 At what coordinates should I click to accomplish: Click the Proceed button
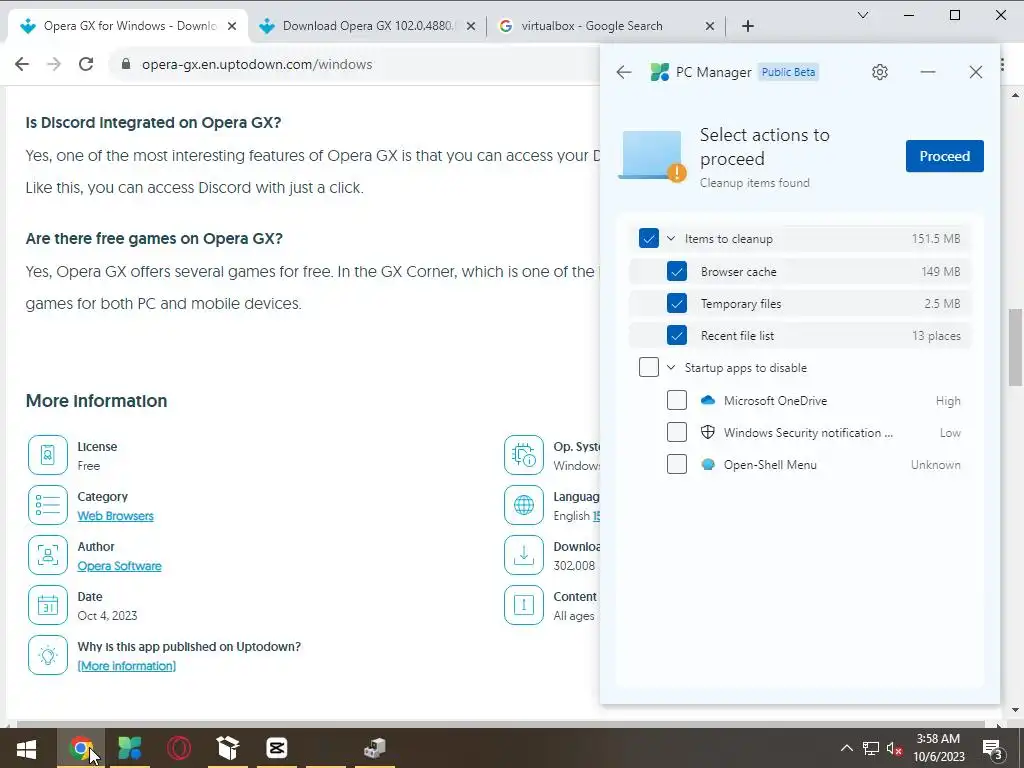pyautogui.click(x=944, y=156)
